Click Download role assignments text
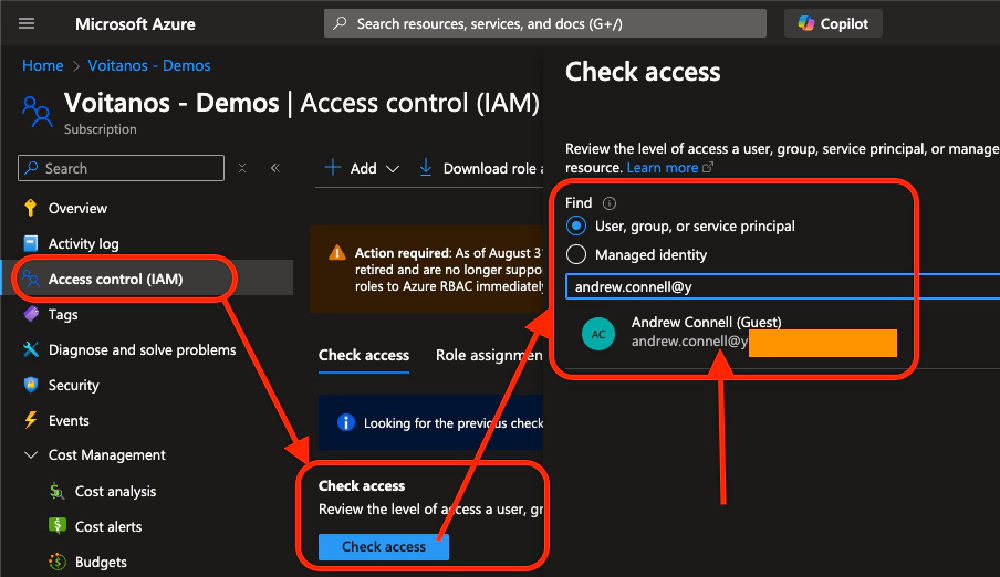 tap(494, 168)
